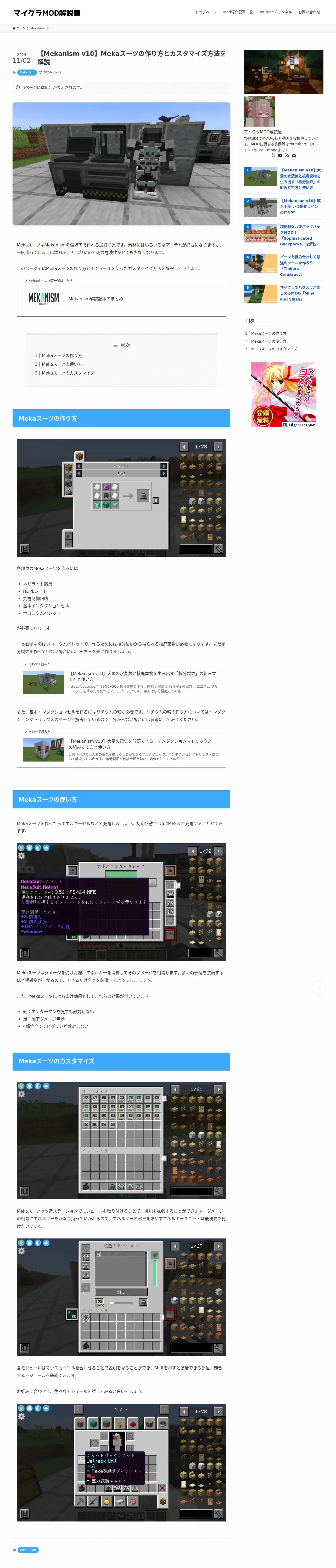
Task: Click the list item ネザライト防具
Action: (38, 584)
